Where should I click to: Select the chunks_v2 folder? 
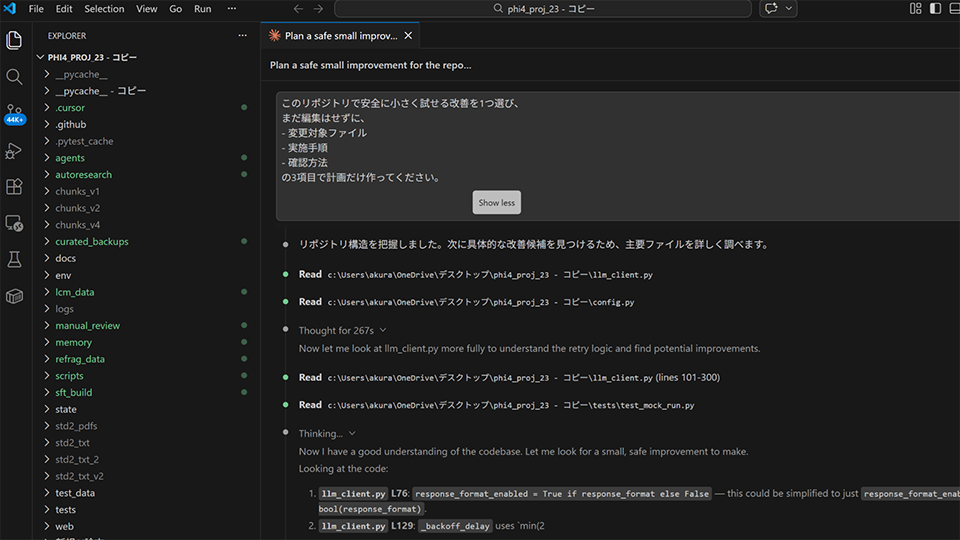point(77,208)
